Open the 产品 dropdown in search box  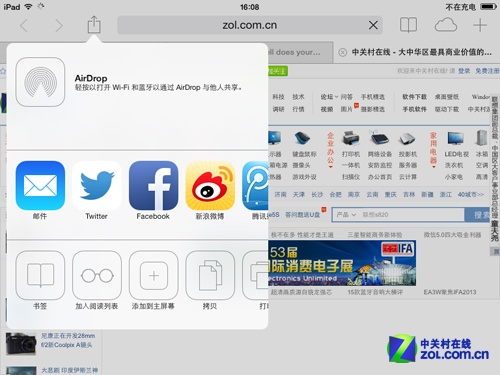346,215
